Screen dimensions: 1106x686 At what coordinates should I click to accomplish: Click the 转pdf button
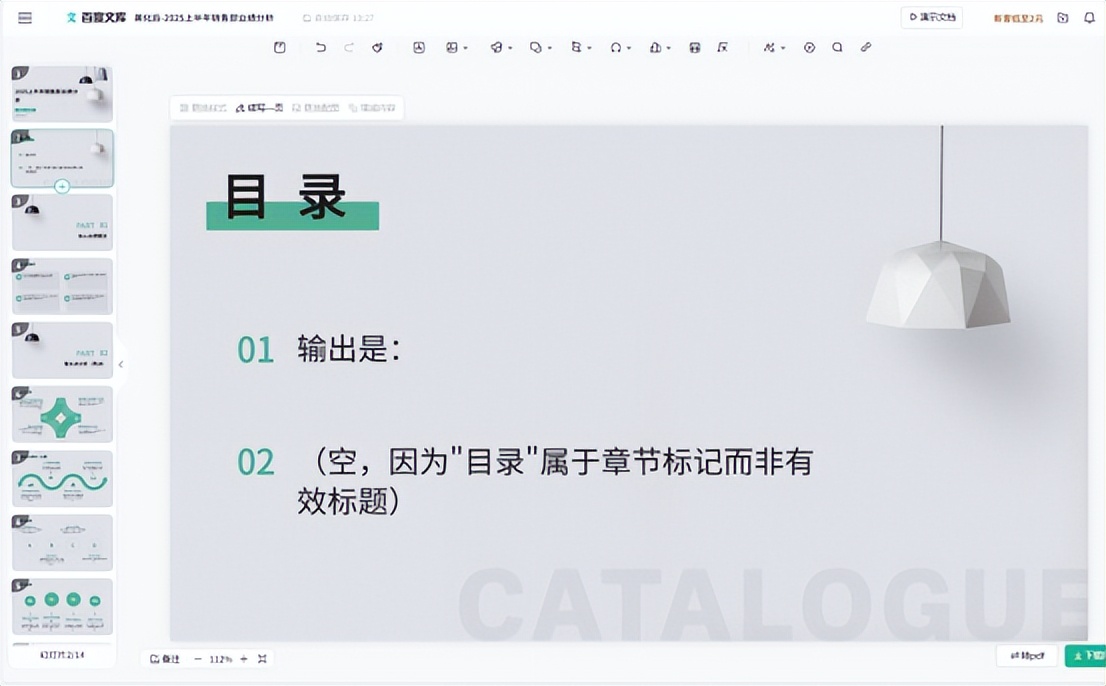click(x=1027, y=656)
